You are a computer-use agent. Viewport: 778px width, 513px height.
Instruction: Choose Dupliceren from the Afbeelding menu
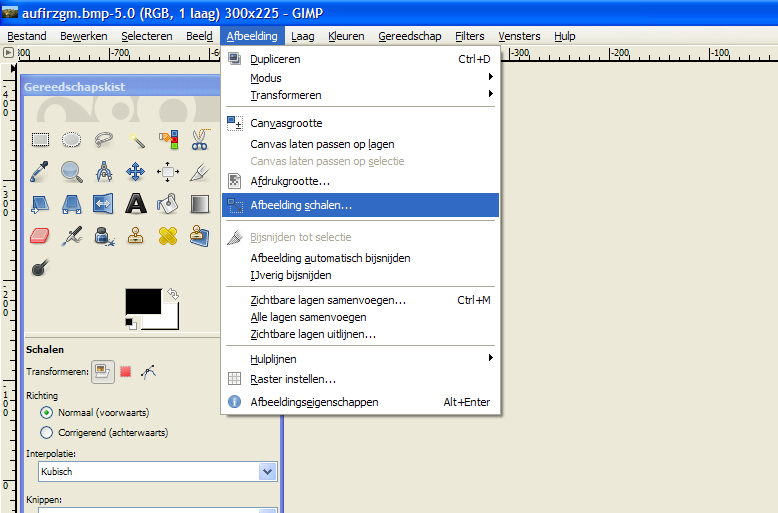360,59
